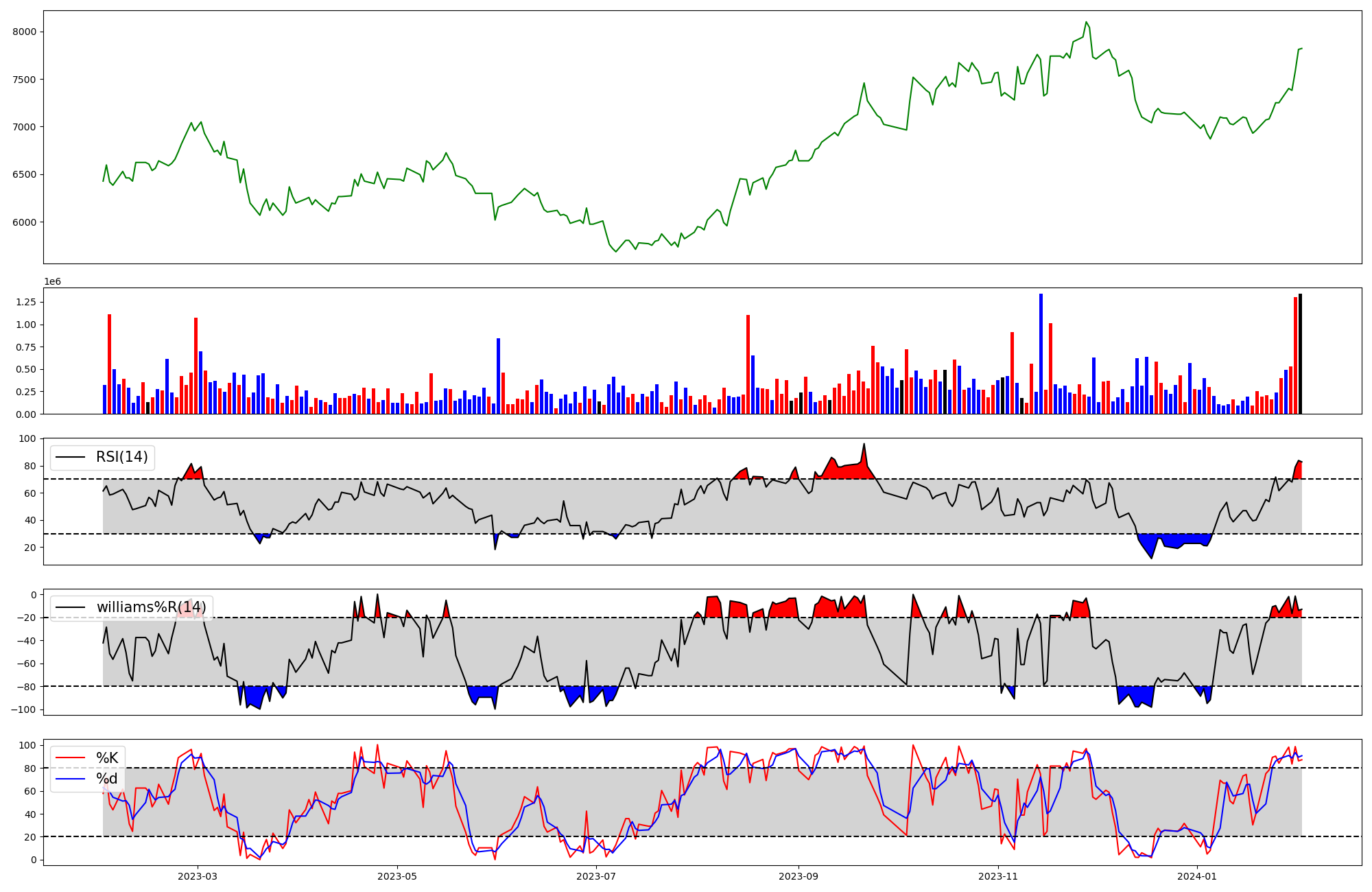Click the 2023-11 x-axis date label

point(998,876)
